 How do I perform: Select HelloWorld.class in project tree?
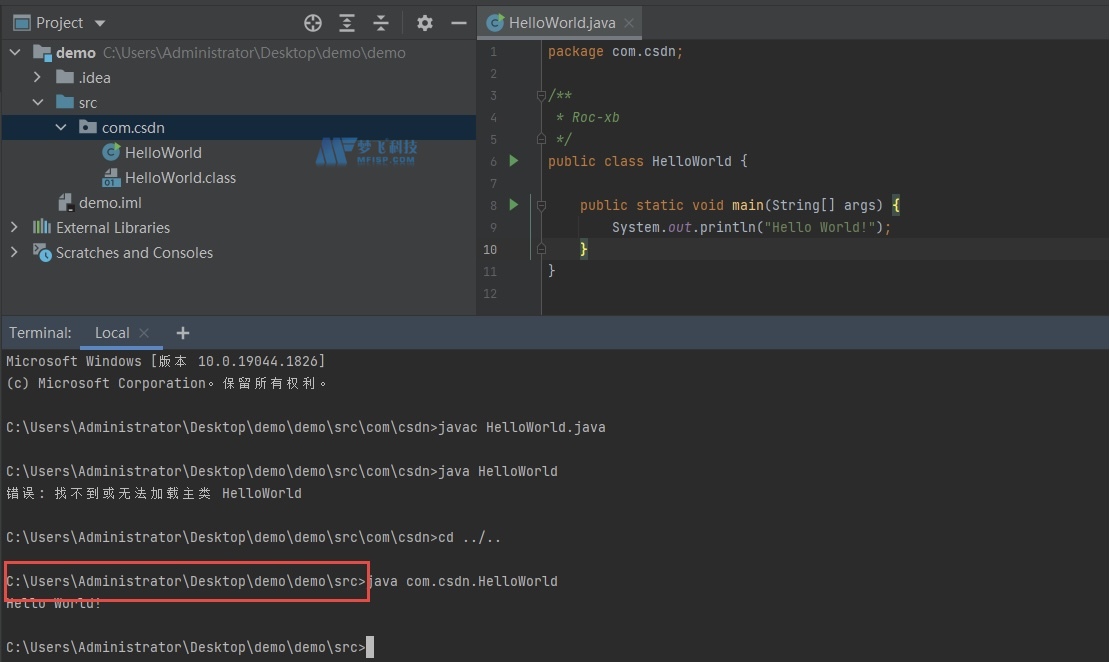tap(180, 178)
